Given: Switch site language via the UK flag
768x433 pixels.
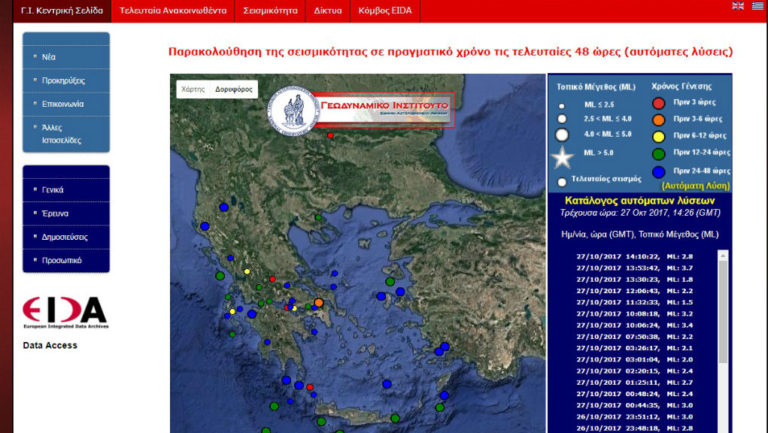Looking at the screenshot, I should 738,6.
